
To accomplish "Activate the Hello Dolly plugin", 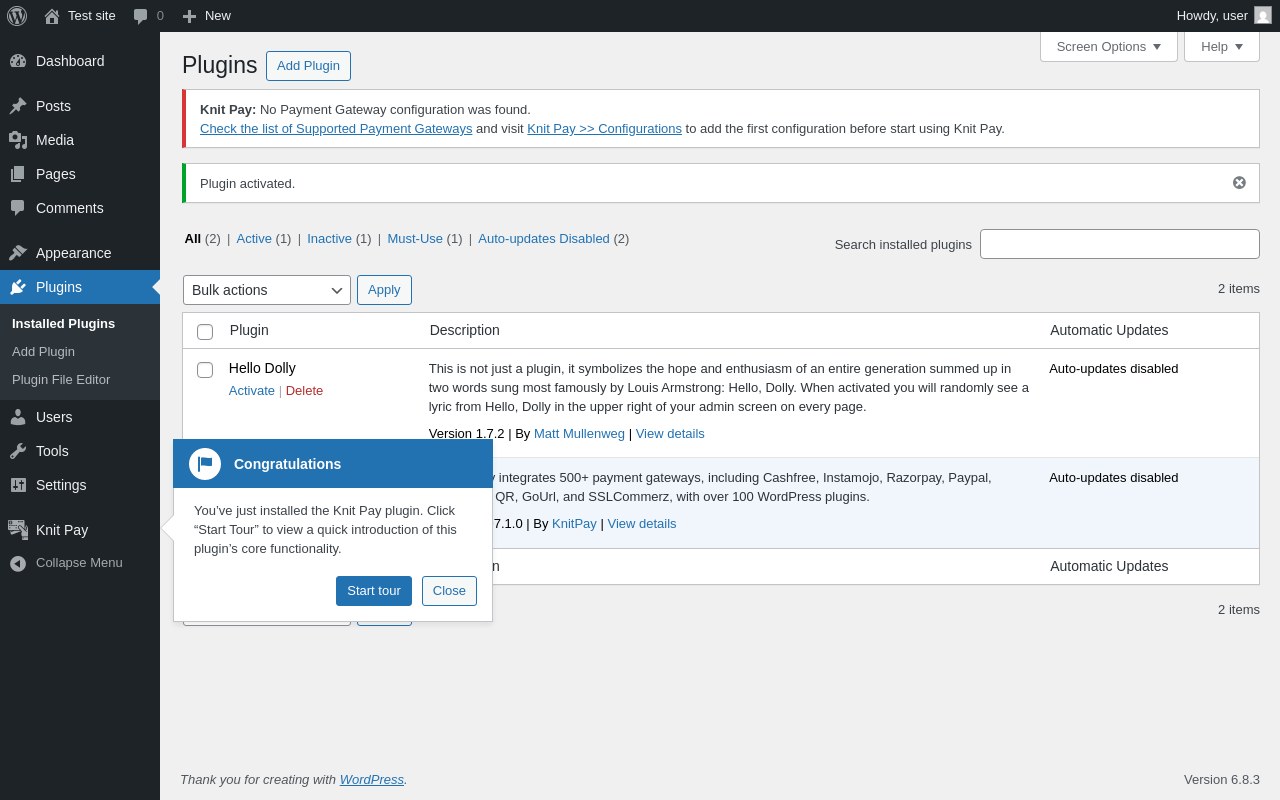I will click(251, 391).
